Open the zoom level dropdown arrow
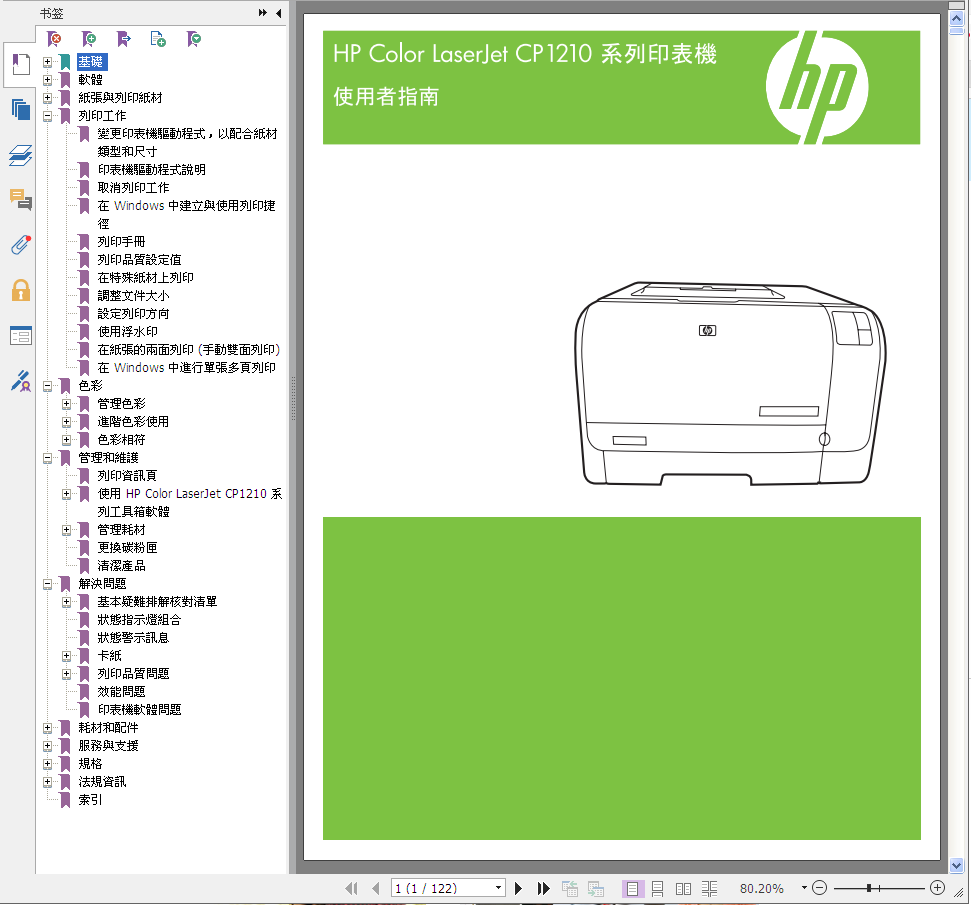Viewport: 971px width, 905px height. coord(804,888)
